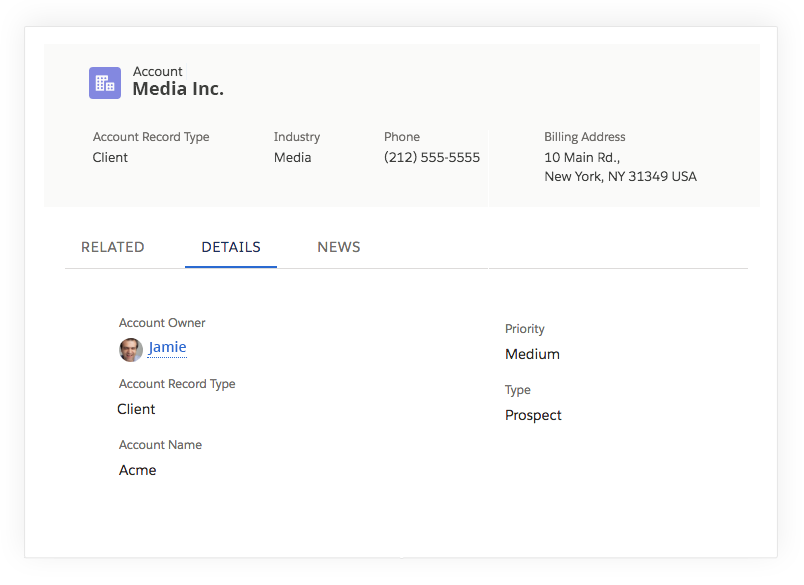The width and height of the screenshot is (804, 585).
Task: Click the Account Name field label
Action: click(160, 445)
